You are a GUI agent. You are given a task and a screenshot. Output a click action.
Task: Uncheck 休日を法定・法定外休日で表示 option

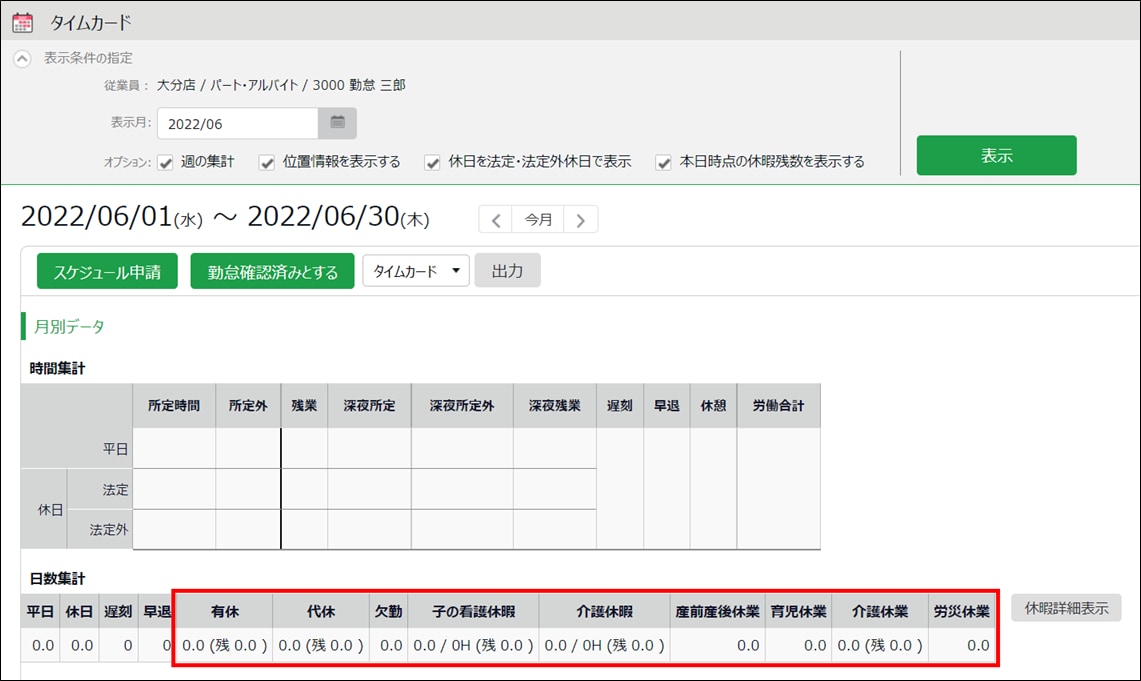point(433,162)
